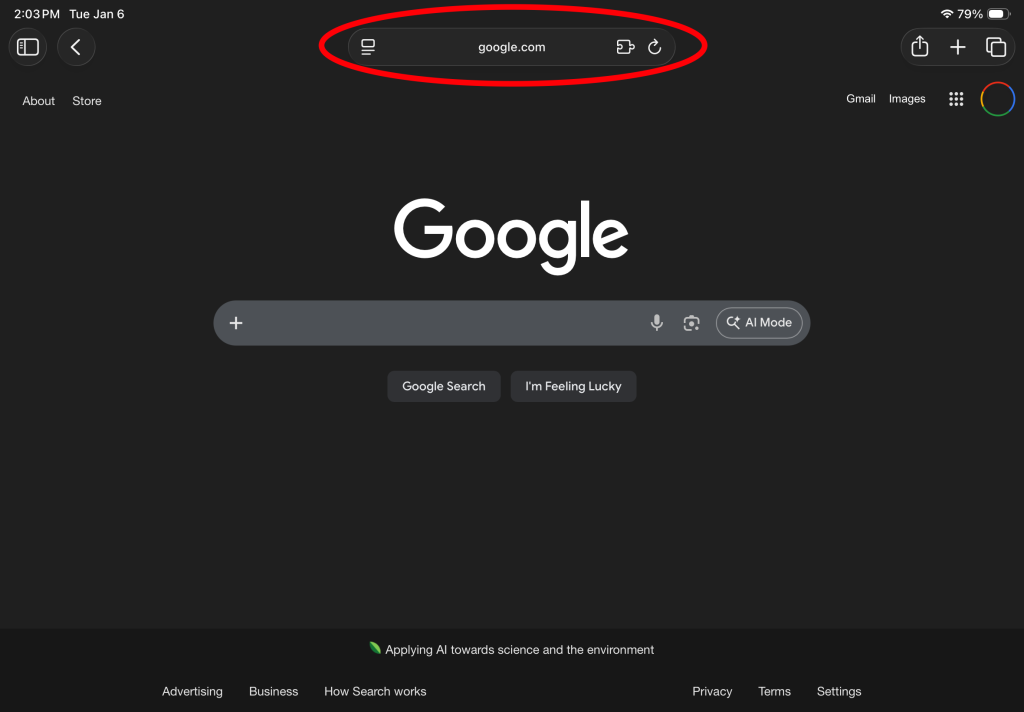Open the plus attachment menu in search box

236,323
